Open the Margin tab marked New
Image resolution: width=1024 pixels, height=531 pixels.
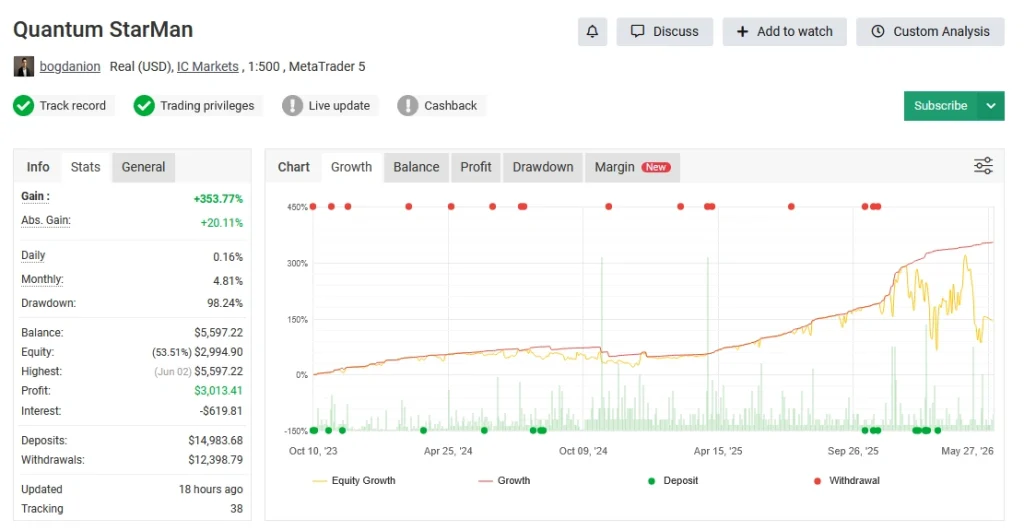632,167
